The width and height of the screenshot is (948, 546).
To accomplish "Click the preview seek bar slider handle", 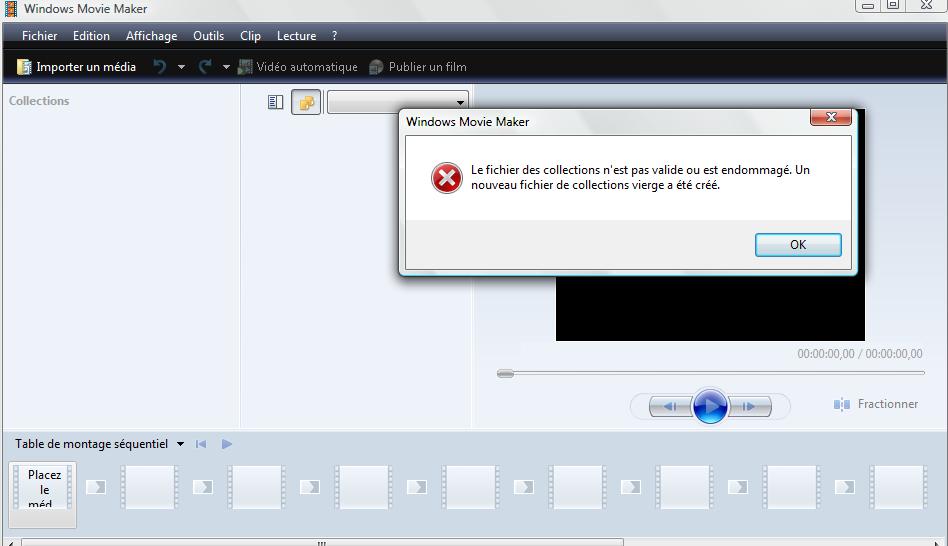I will coord(506,373).
